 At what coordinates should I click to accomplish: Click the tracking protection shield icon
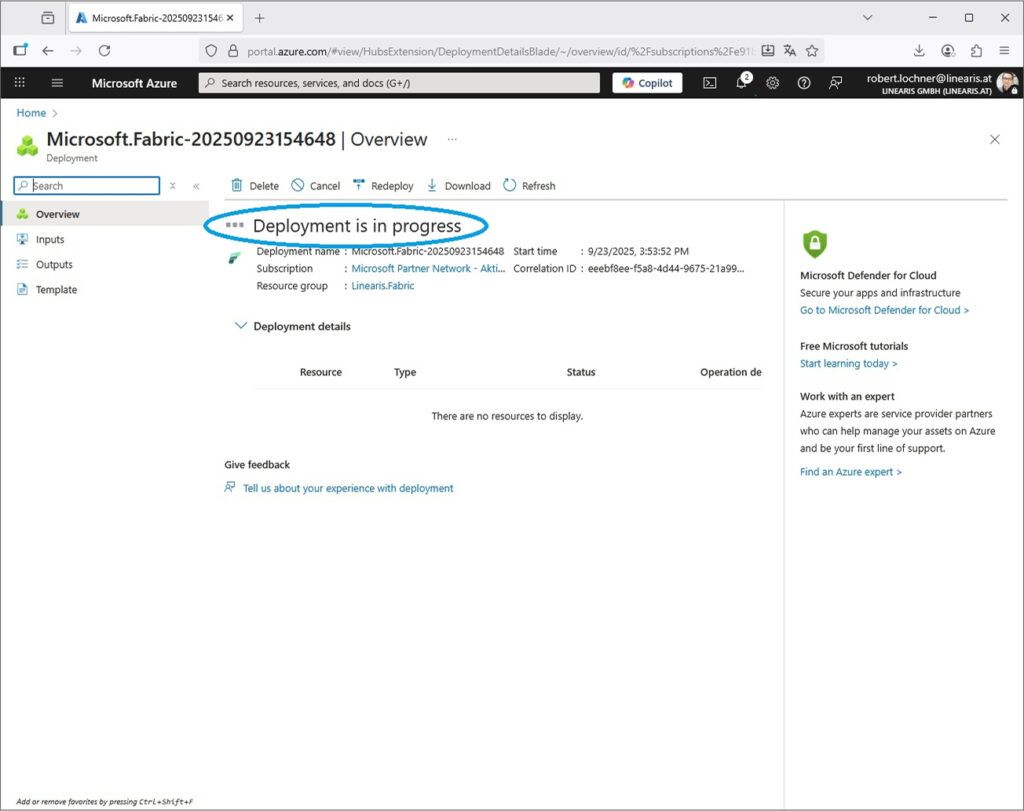(x=211, y=51)
